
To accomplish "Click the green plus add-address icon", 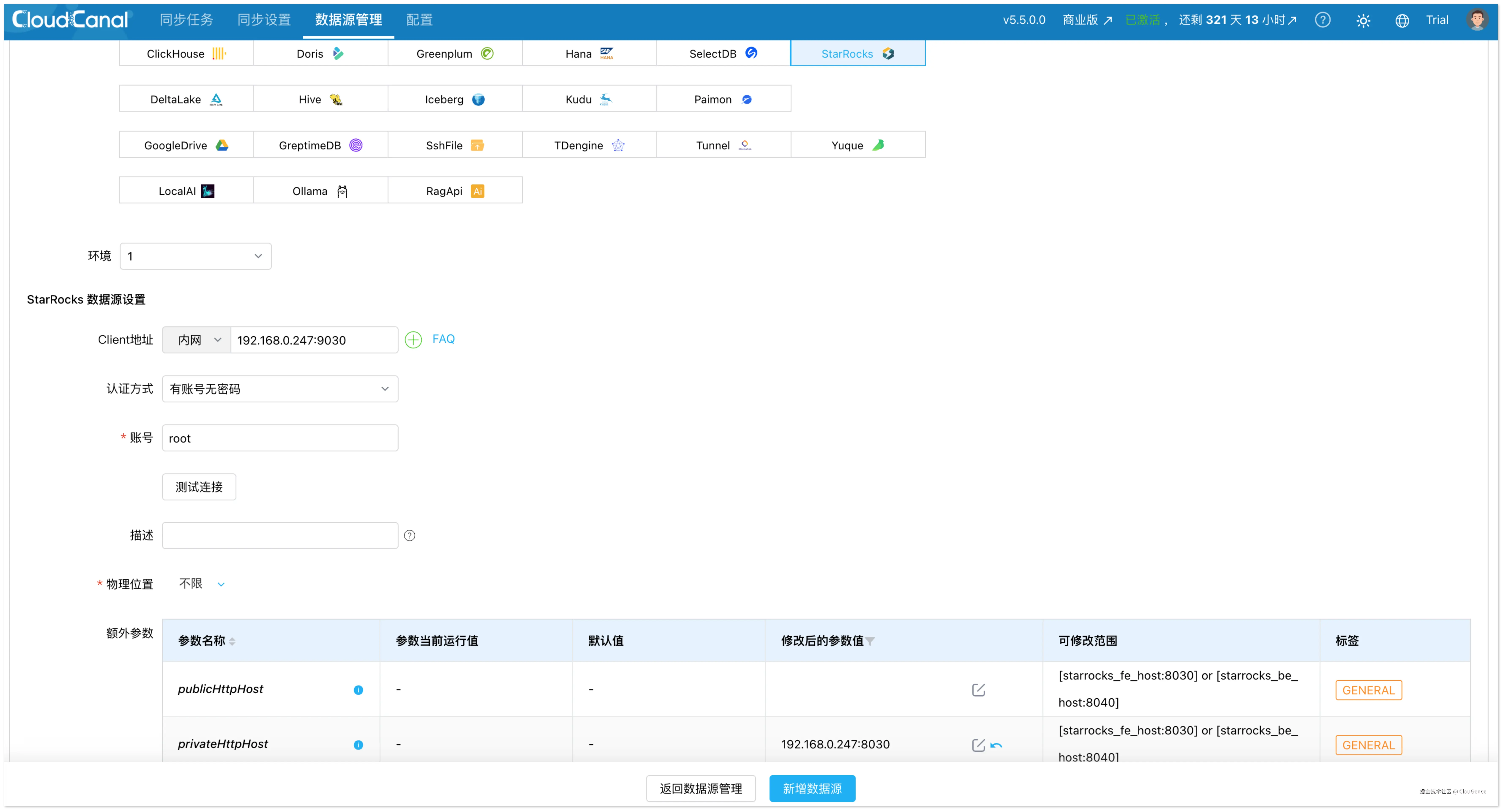I will (x=413, y=340).
